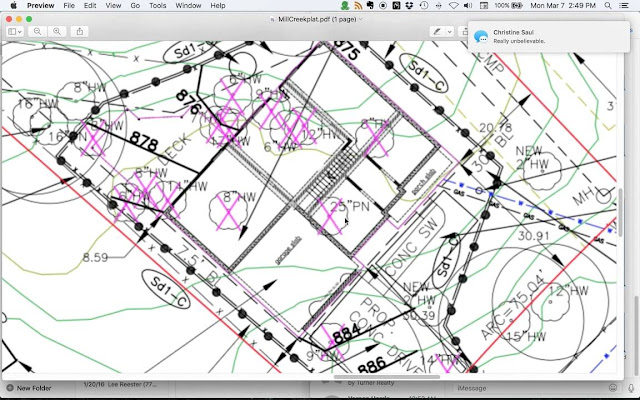The height and width of the screenshot is (400, 640).
Task: Open the Dropbox menu bar icon
Action: [x=409, y=5]
